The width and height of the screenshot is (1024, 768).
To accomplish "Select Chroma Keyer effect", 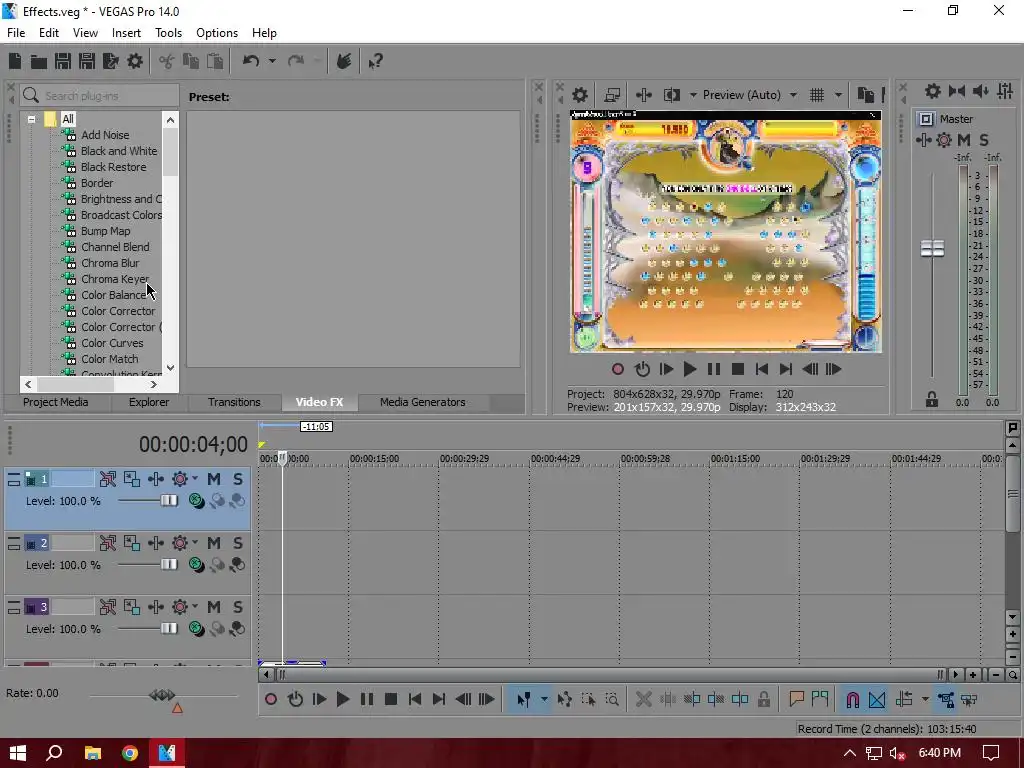I will tap(114, 279).
